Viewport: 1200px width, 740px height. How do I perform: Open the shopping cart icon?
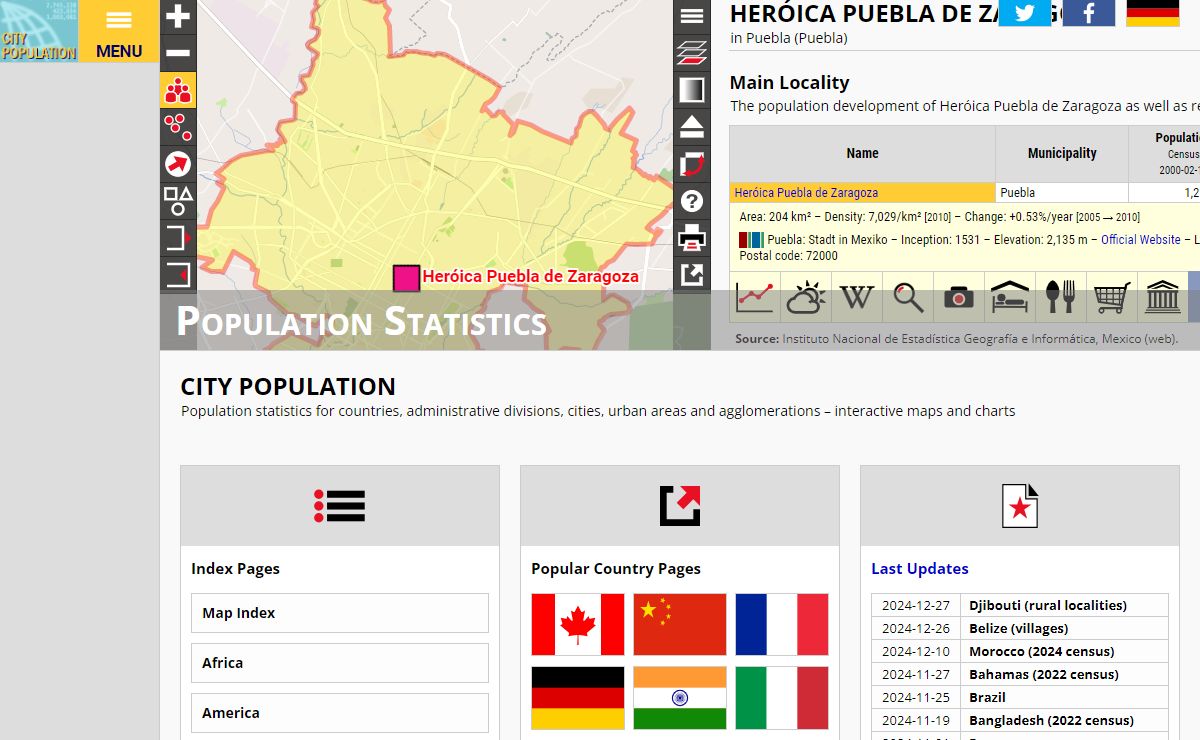point(1112,297)
